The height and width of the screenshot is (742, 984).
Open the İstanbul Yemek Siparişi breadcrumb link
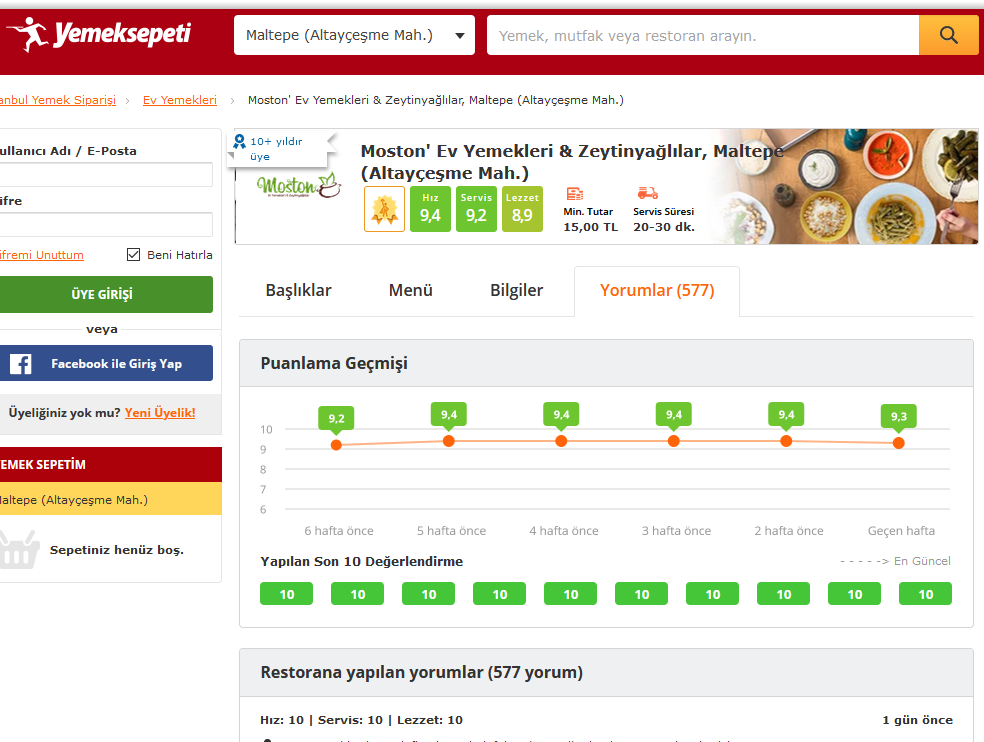click(58, 100)
